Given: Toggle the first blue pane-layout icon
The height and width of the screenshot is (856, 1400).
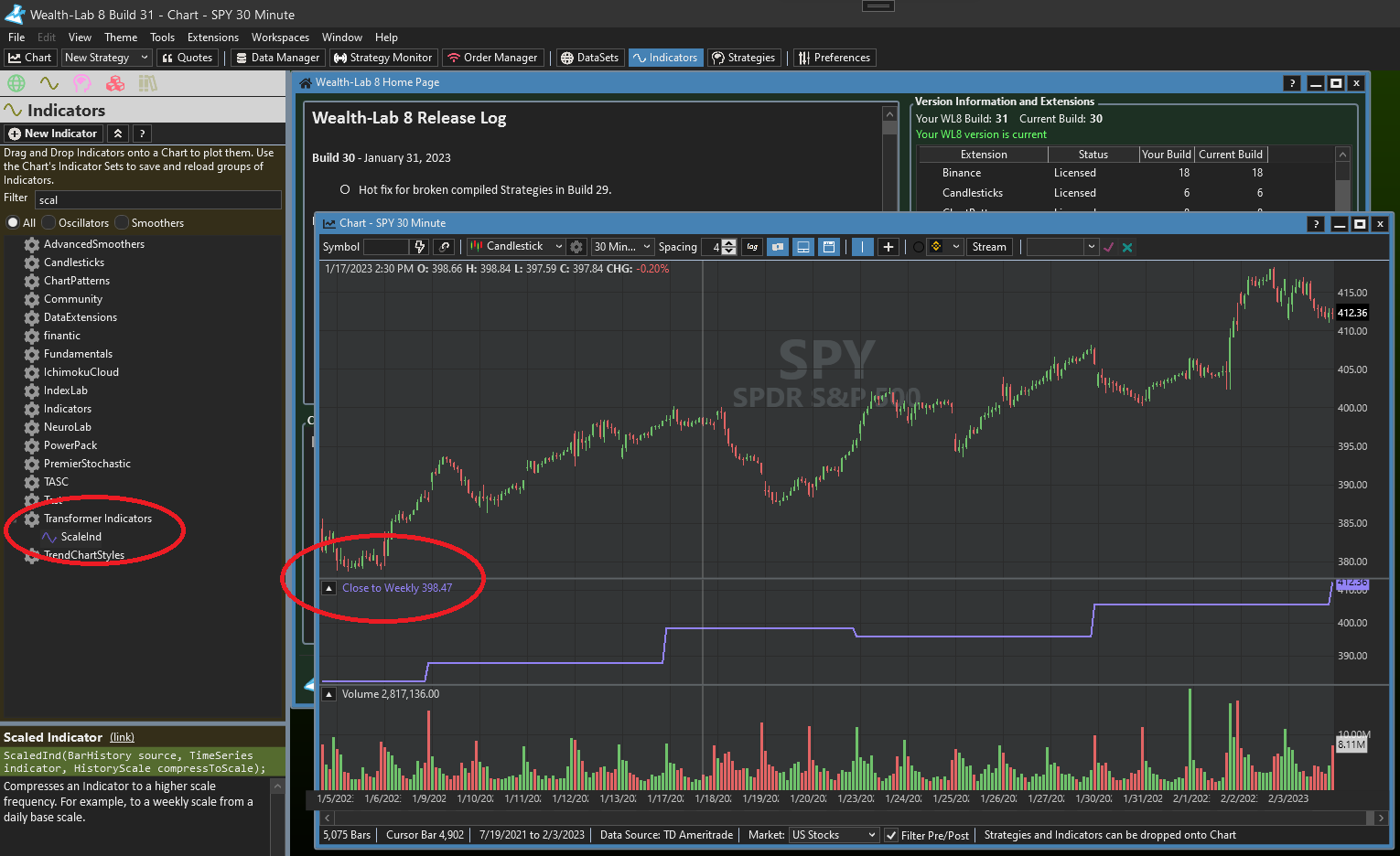Looking at the screenshot, I should (x=778, y=247).
